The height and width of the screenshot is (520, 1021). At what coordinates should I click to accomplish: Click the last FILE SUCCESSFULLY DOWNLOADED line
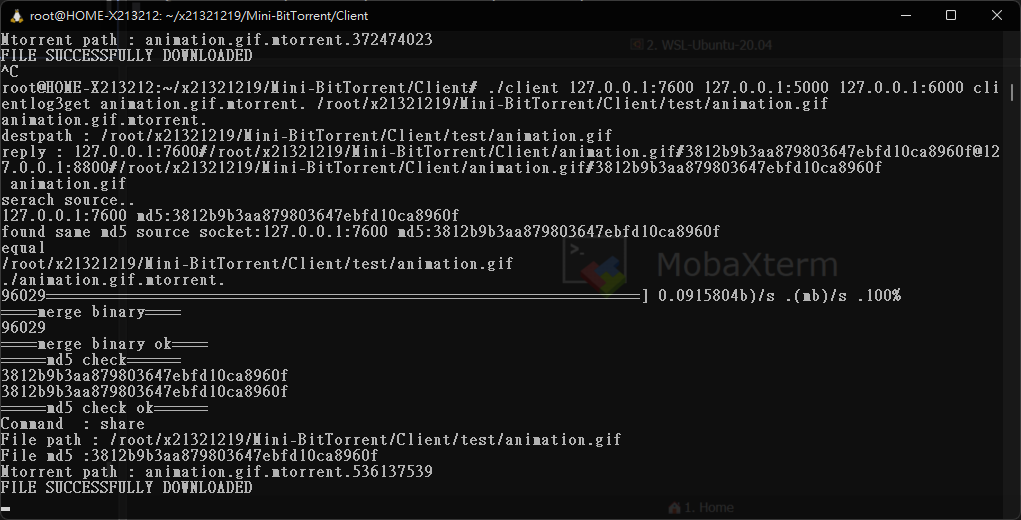pos(126,487)
